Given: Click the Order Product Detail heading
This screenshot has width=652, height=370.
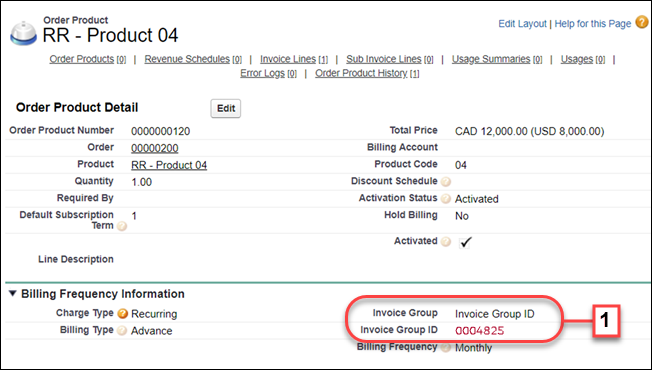Looking at the screenshot, I should pos(77,107).
